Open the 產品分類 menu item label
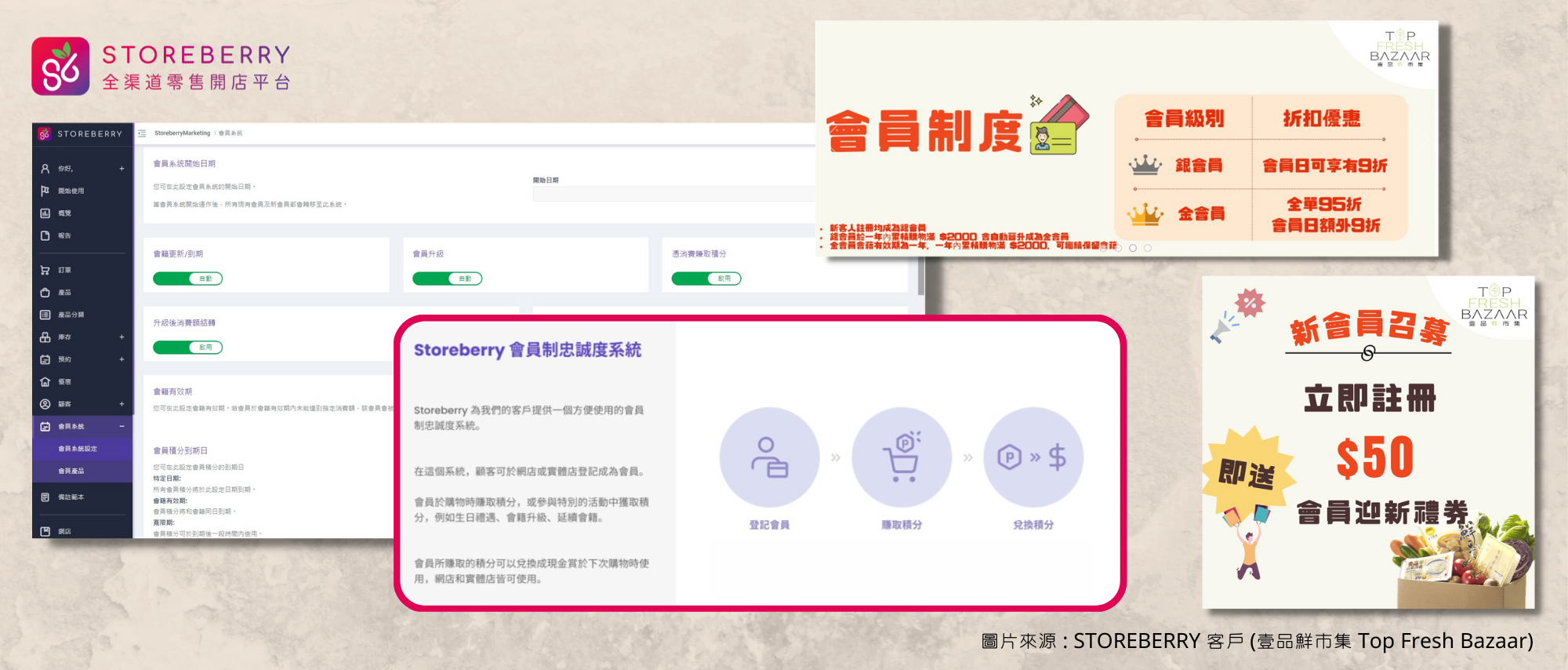Viewport: 1568px width, 670px height. click(71, 315)
